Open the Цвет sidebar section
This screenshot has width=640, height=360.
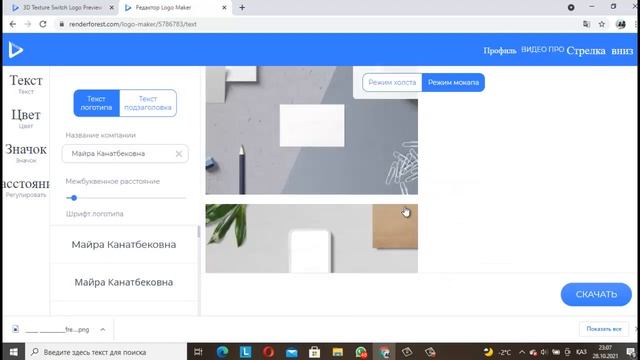[26, 118]
